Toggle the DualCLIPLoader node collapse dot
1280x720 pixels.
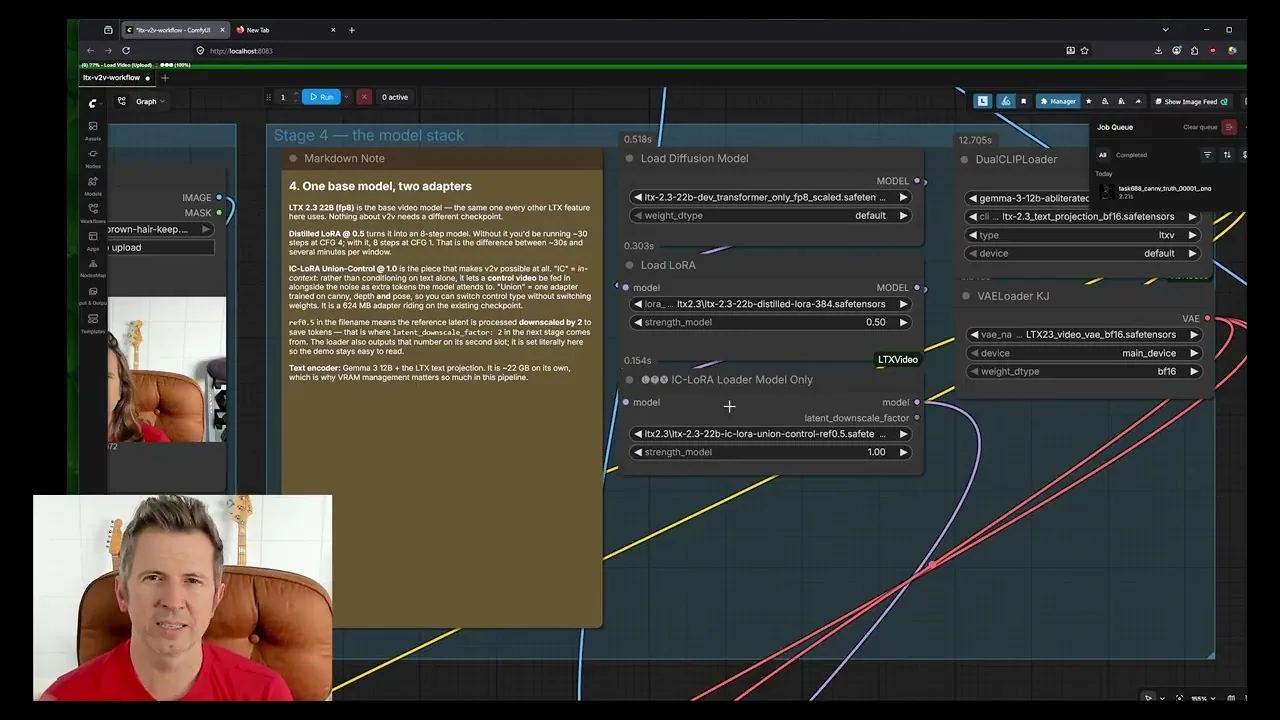965,159
